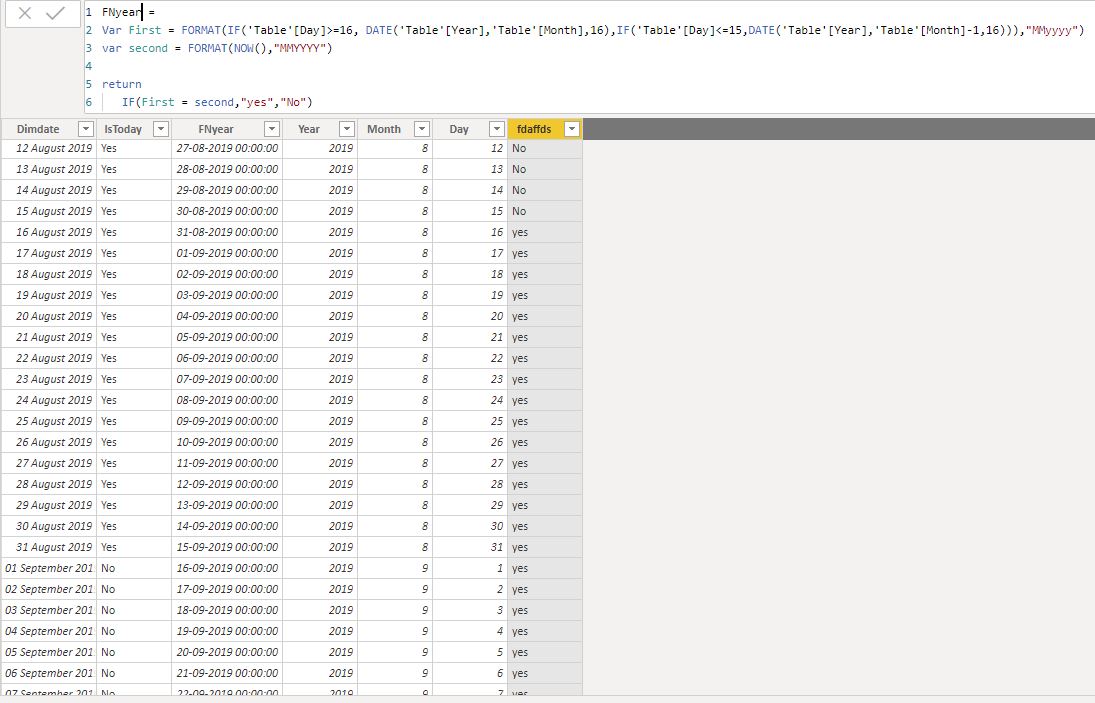1095x703 pixels.
Task: Click inside the DAX formula editor line 2
Action: [x=593, y=30]
